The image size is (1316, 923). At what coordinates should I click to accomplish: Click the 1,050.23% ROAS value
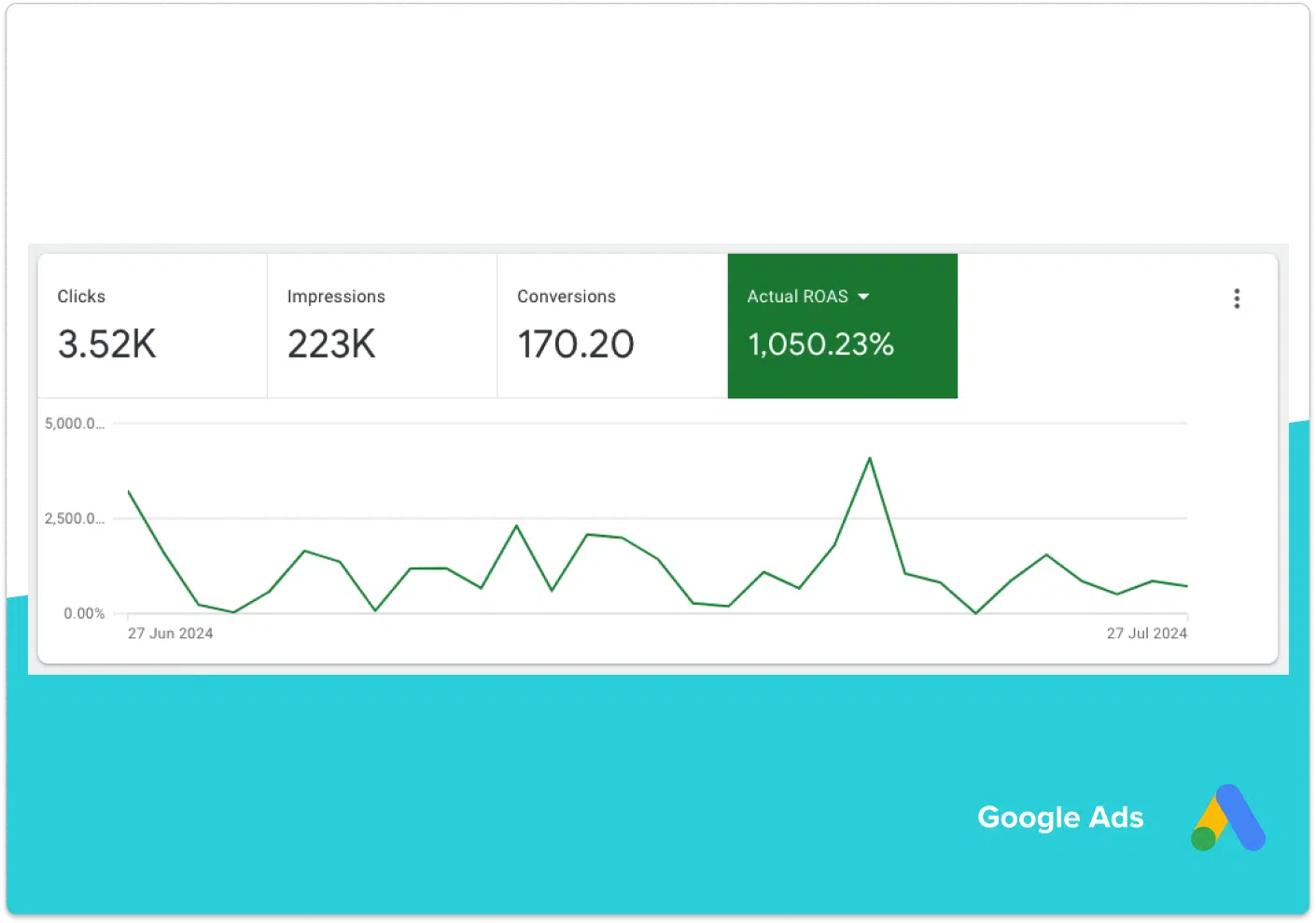(x=819, y=344)
